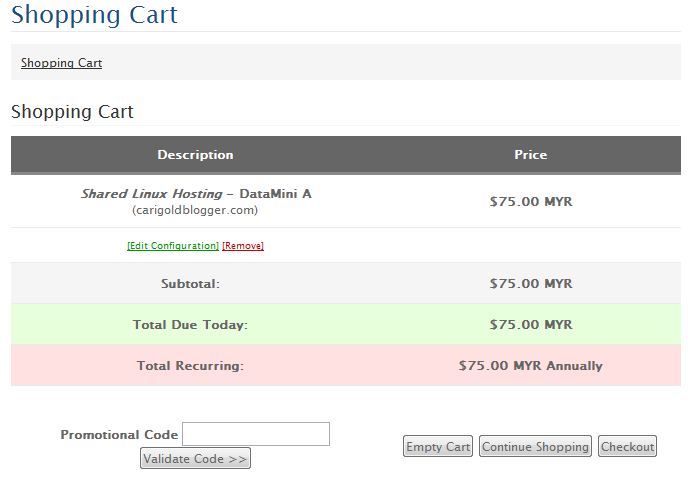
Task: Click the Shared Linux Hosting – DataMini A text
Action: tap(196, 194)
